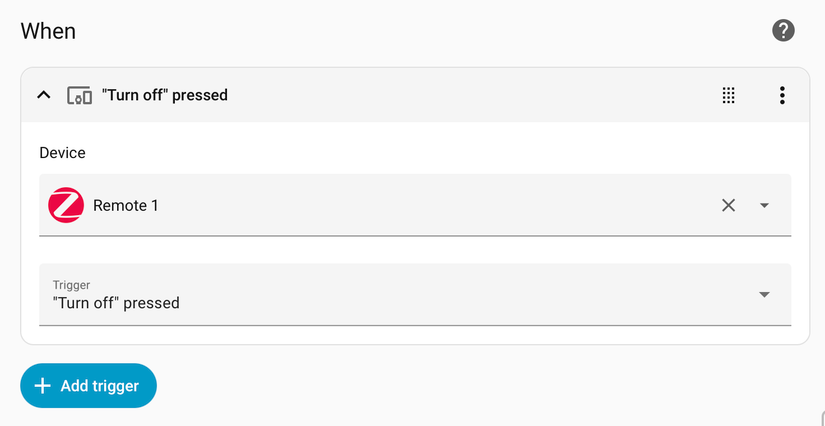The height and width of the screenshot is (426, 825).
Task: Open the trigger's three-dot overflow menu
Action: pyautogui.click(x=782, y=96)
